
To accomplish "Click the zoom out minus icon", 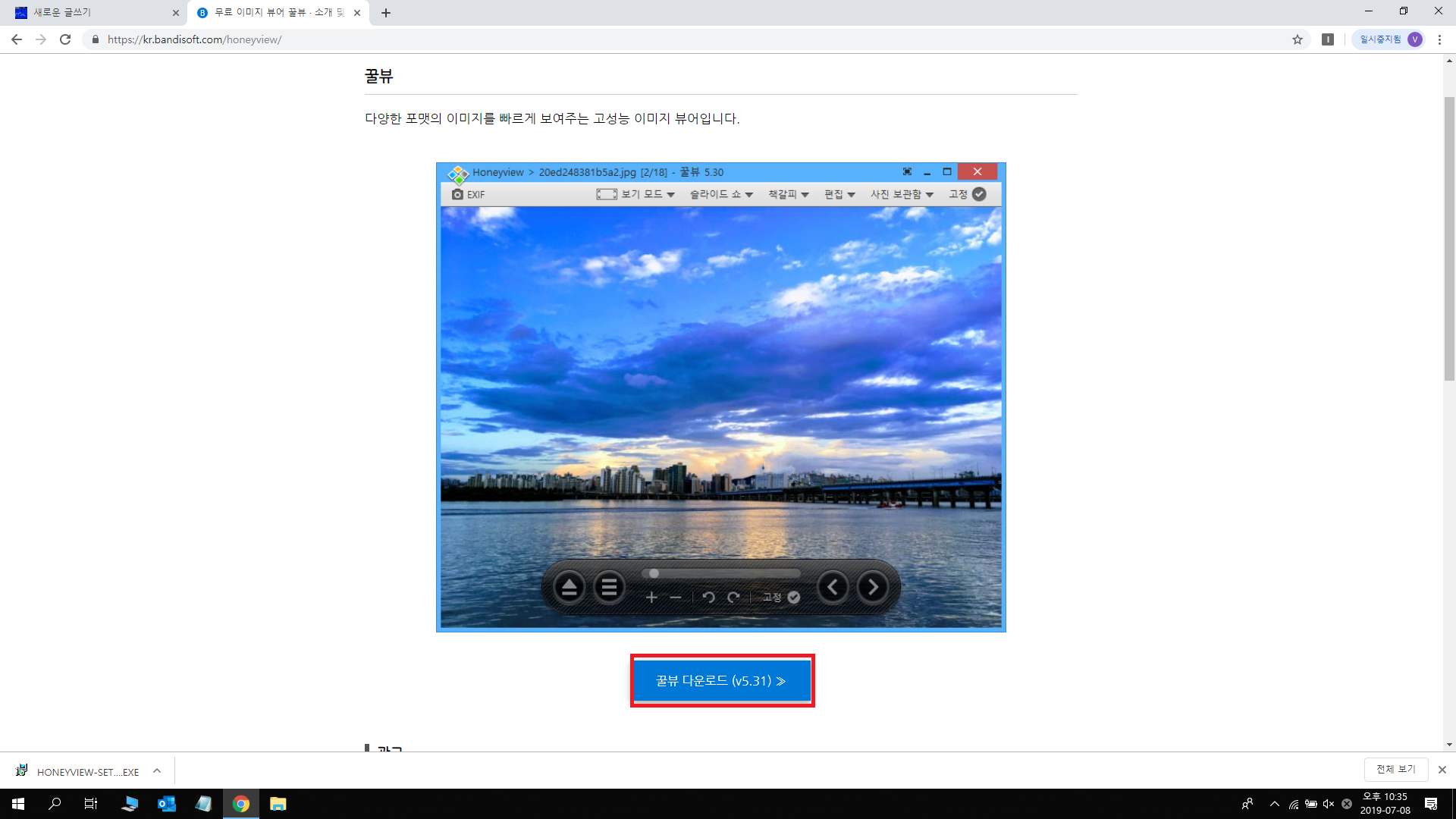I will [x=676, y=598].
